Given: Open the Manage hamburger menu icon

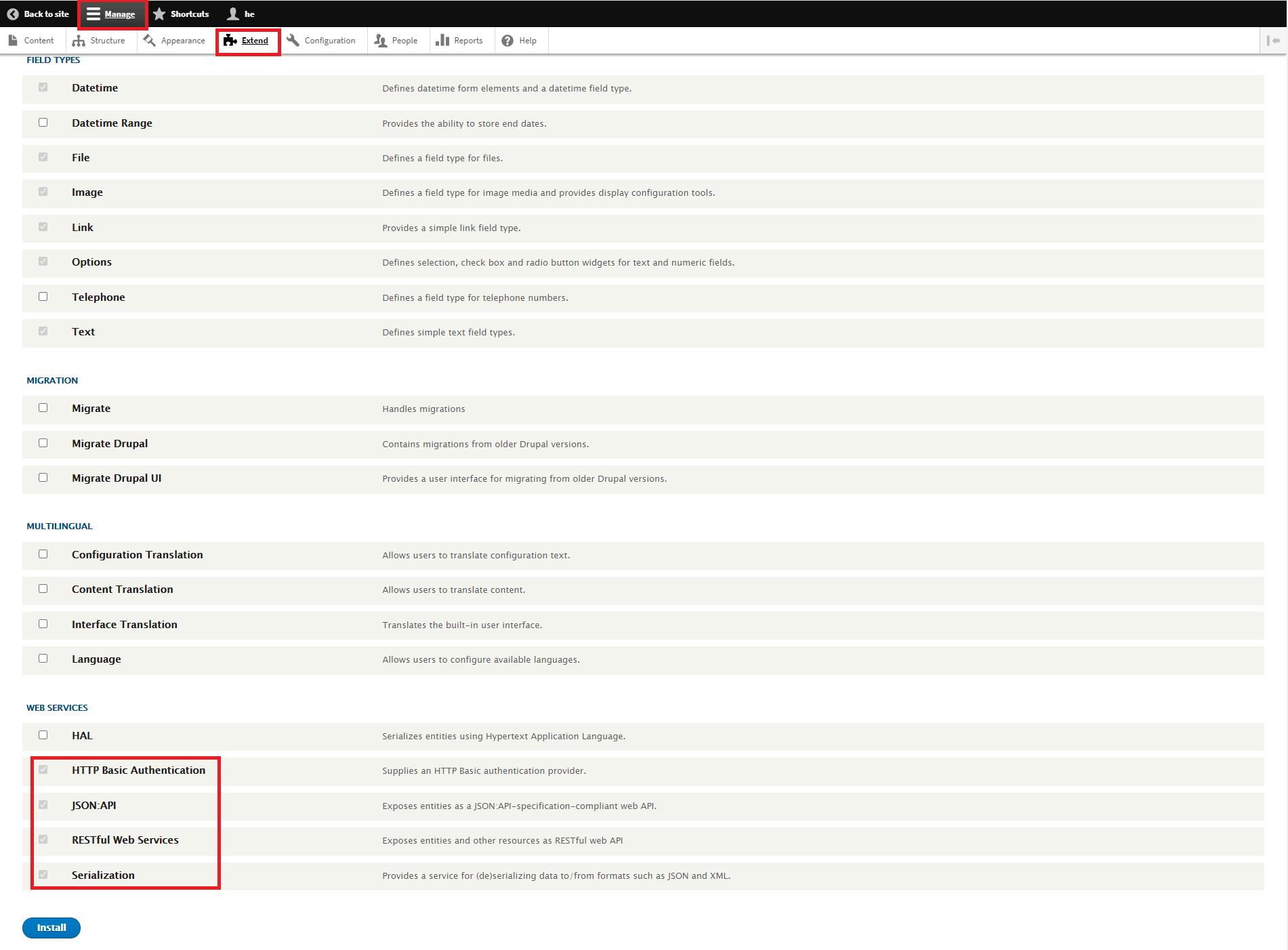Looking at the screenshot, I should pyautogui.click(x=94, y=14).
